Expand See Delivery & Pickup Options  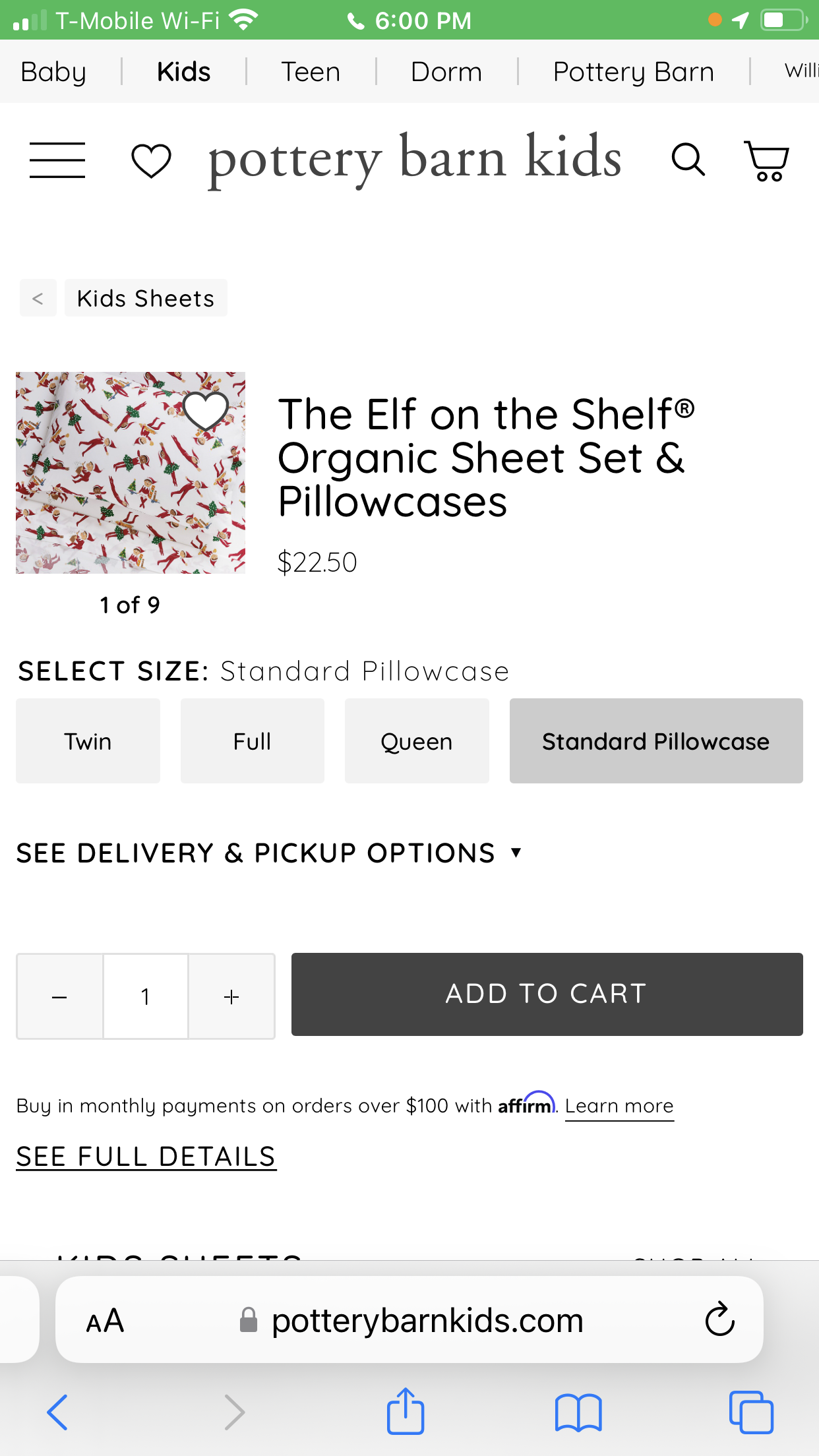click(268, 853)
